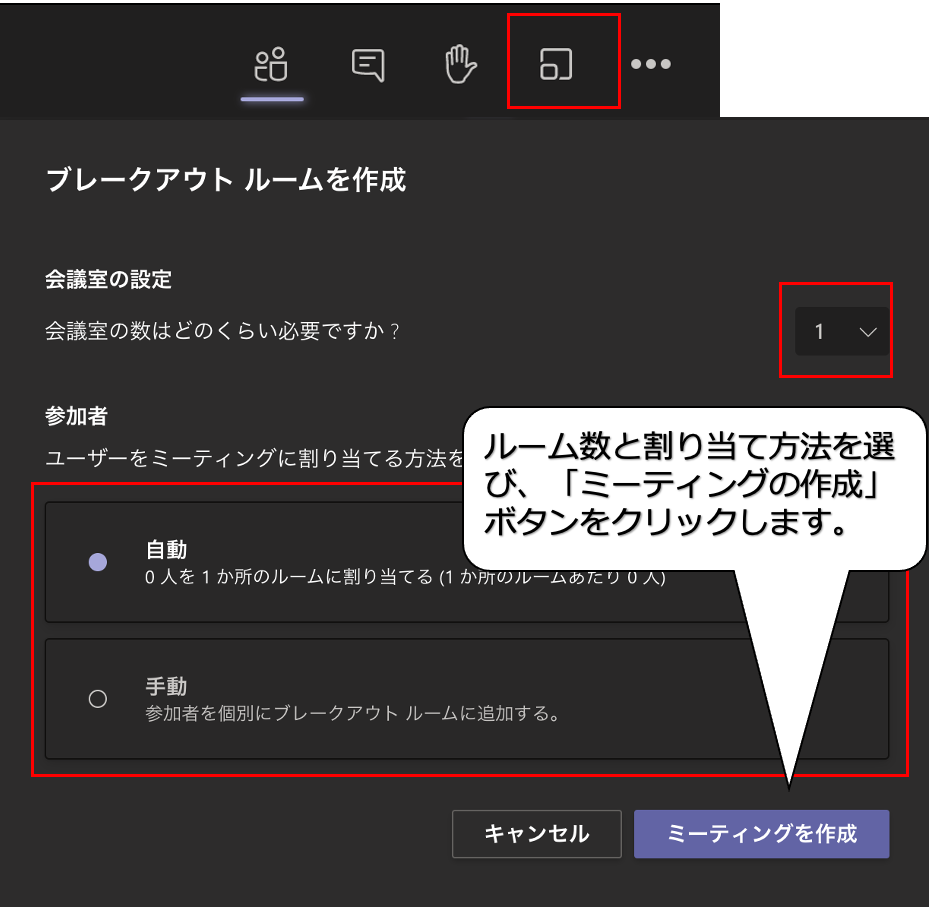The width and height of the screenshot is (932, 910).
Task: Click the 会議室の数 question label
Action: (x=222, y=331)
